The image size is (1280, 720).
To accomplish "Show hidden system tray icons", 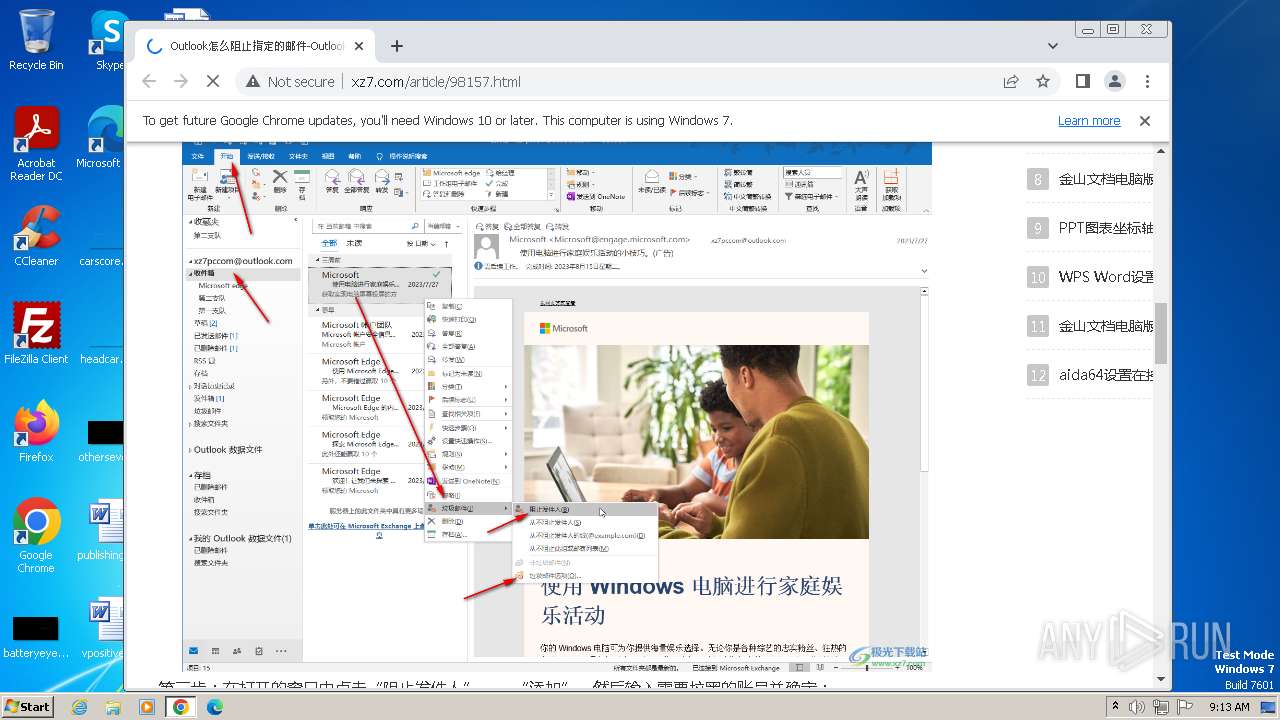I will click(1114, 707).
